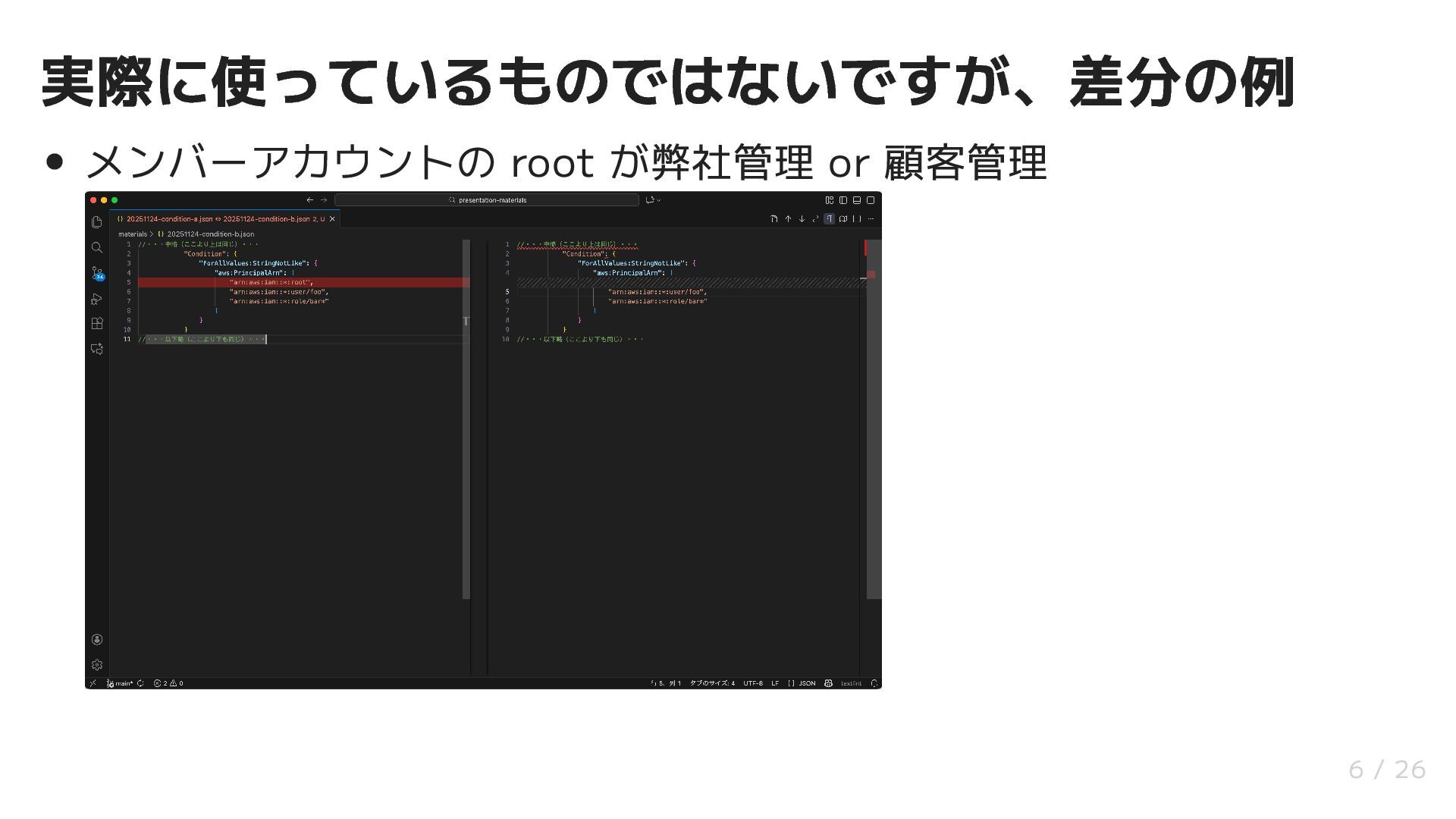Open the more actions ellipsis in editor toolbar
This screenshot has width=1456, height=819.
click(x=871, y=219)
